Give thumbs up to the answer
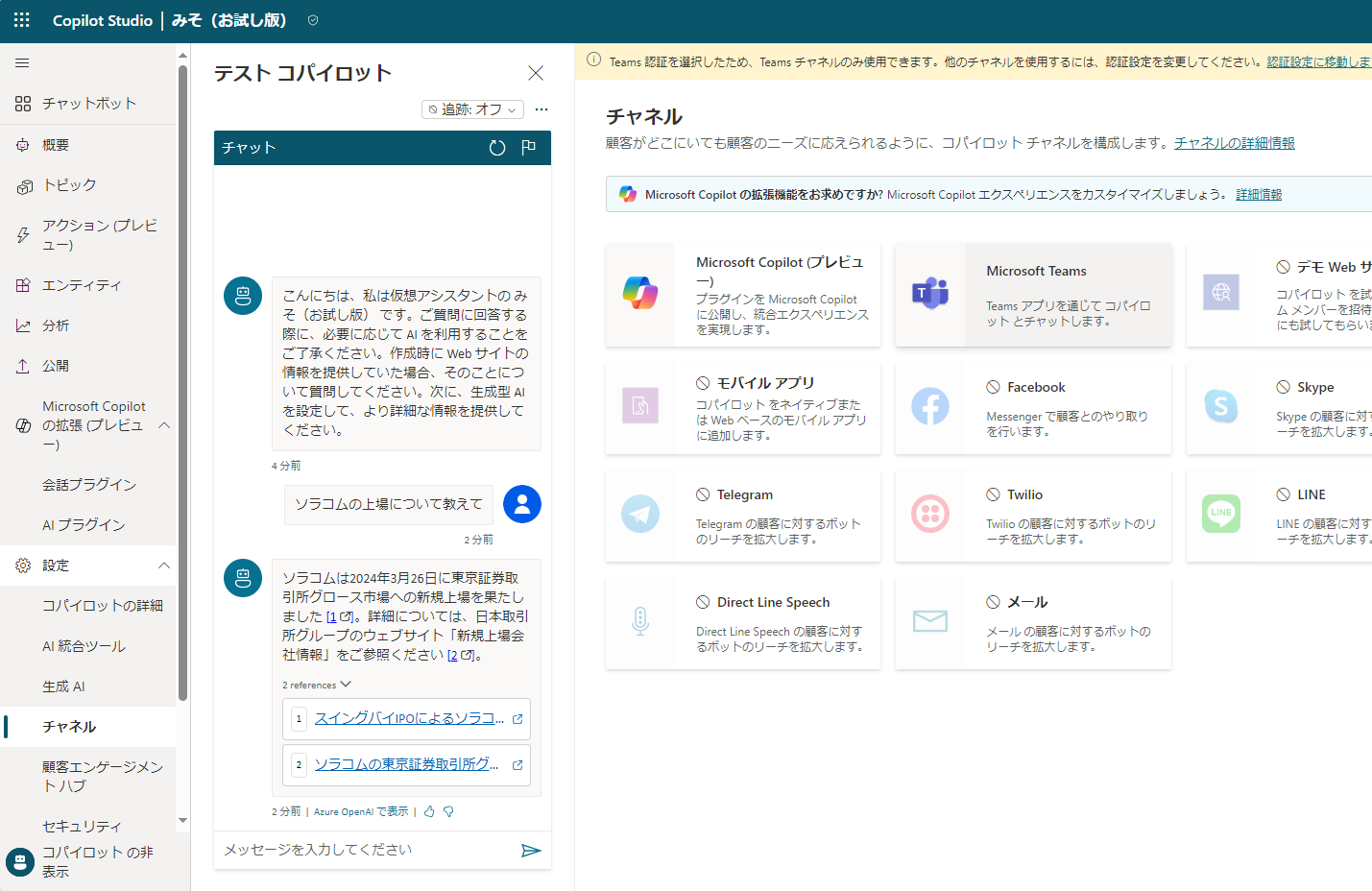Image resolution: width=1372 pixels, height=891 pixels. [429, 811]
